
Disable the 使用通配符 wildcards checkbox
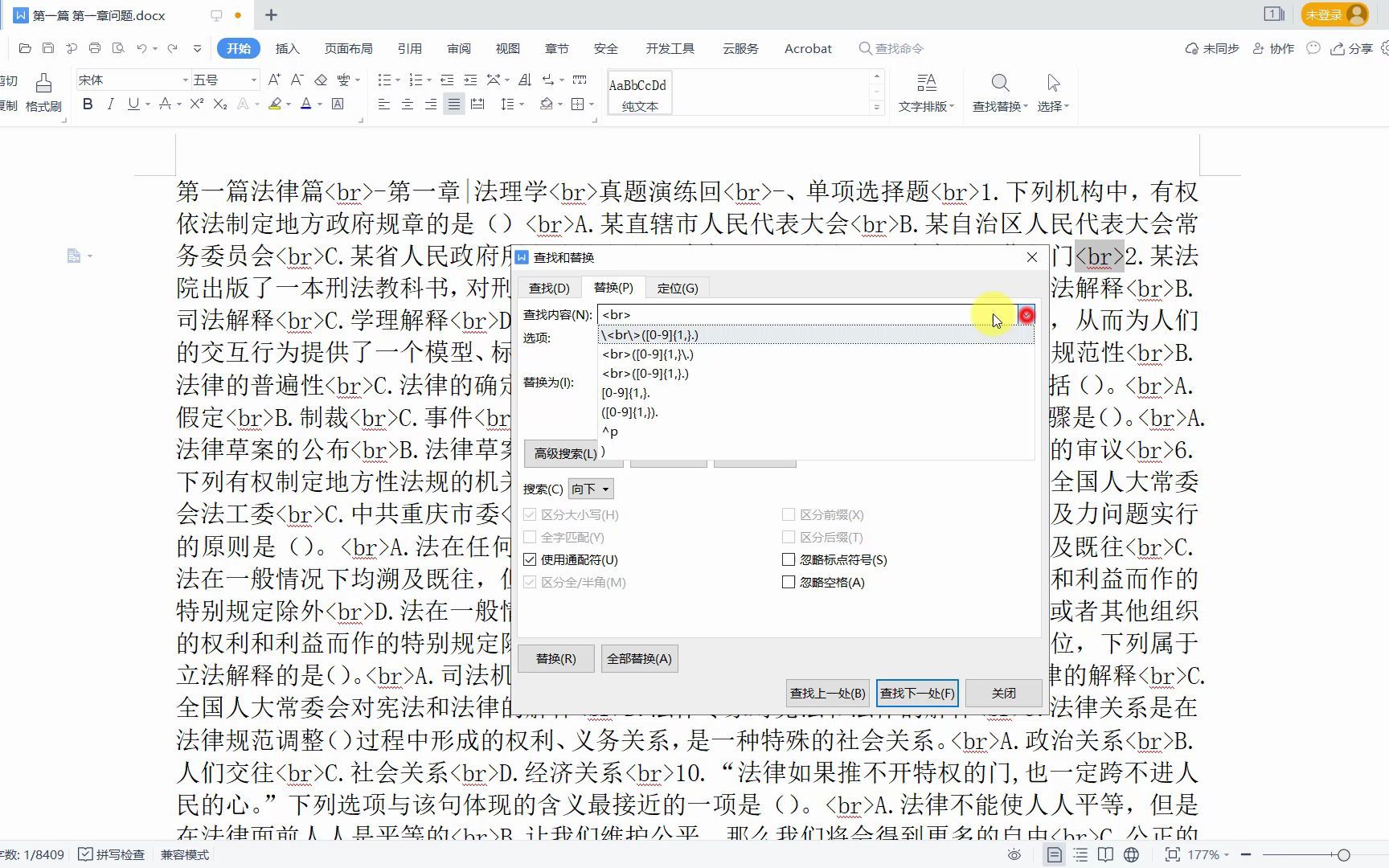(x=530, y=559)
